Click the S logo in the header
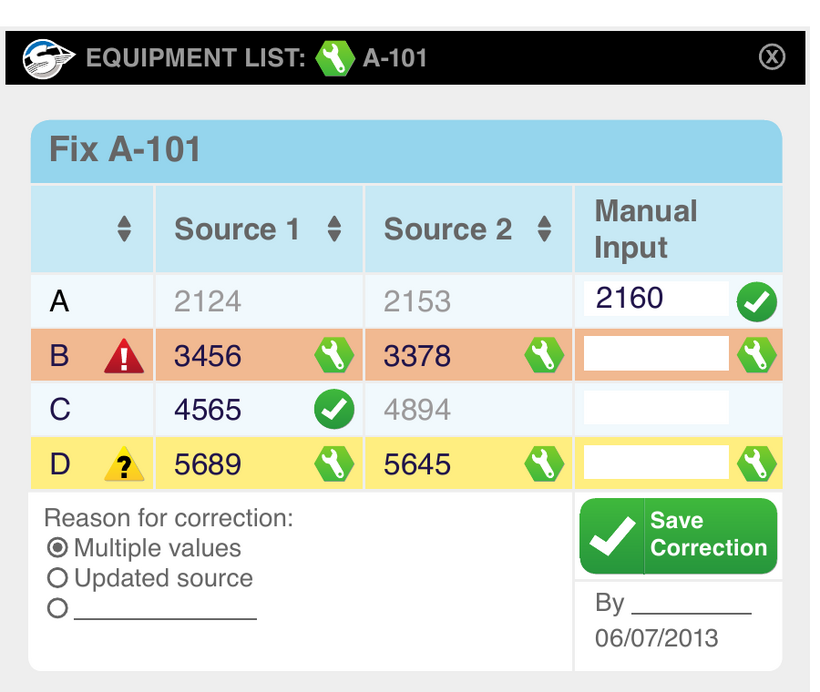The height and width of the screenshot is (692, 820). (48, 59)
